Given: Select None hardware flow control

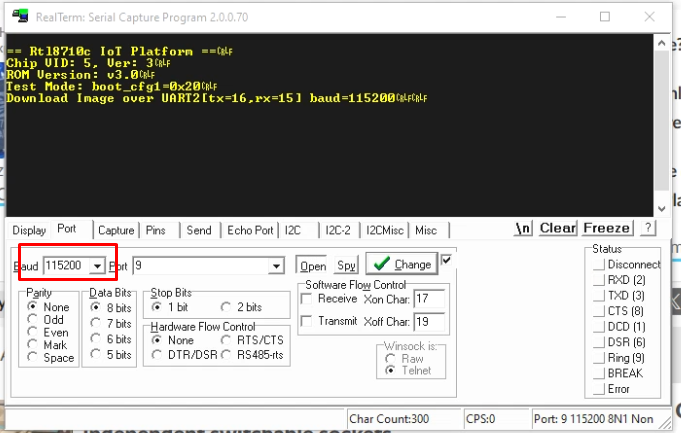Looking at the screenshot, I should click(x=173, y=340).
